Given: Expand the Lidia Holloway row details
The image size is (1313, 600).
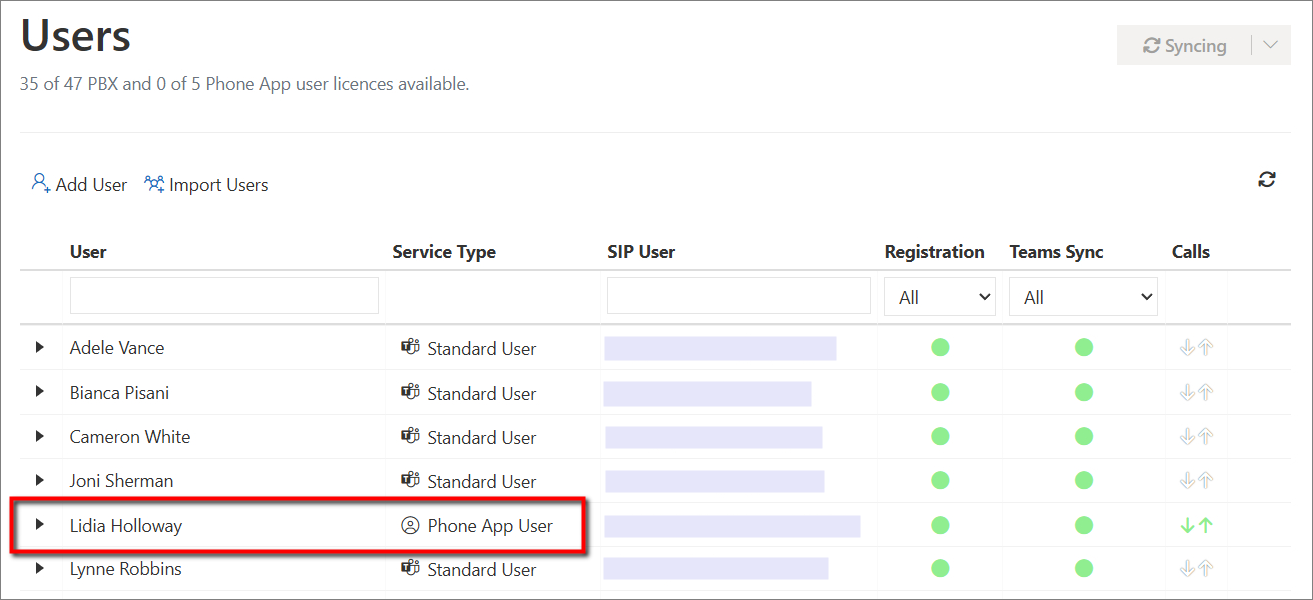Looking at the screenshot, I should 40,524.
